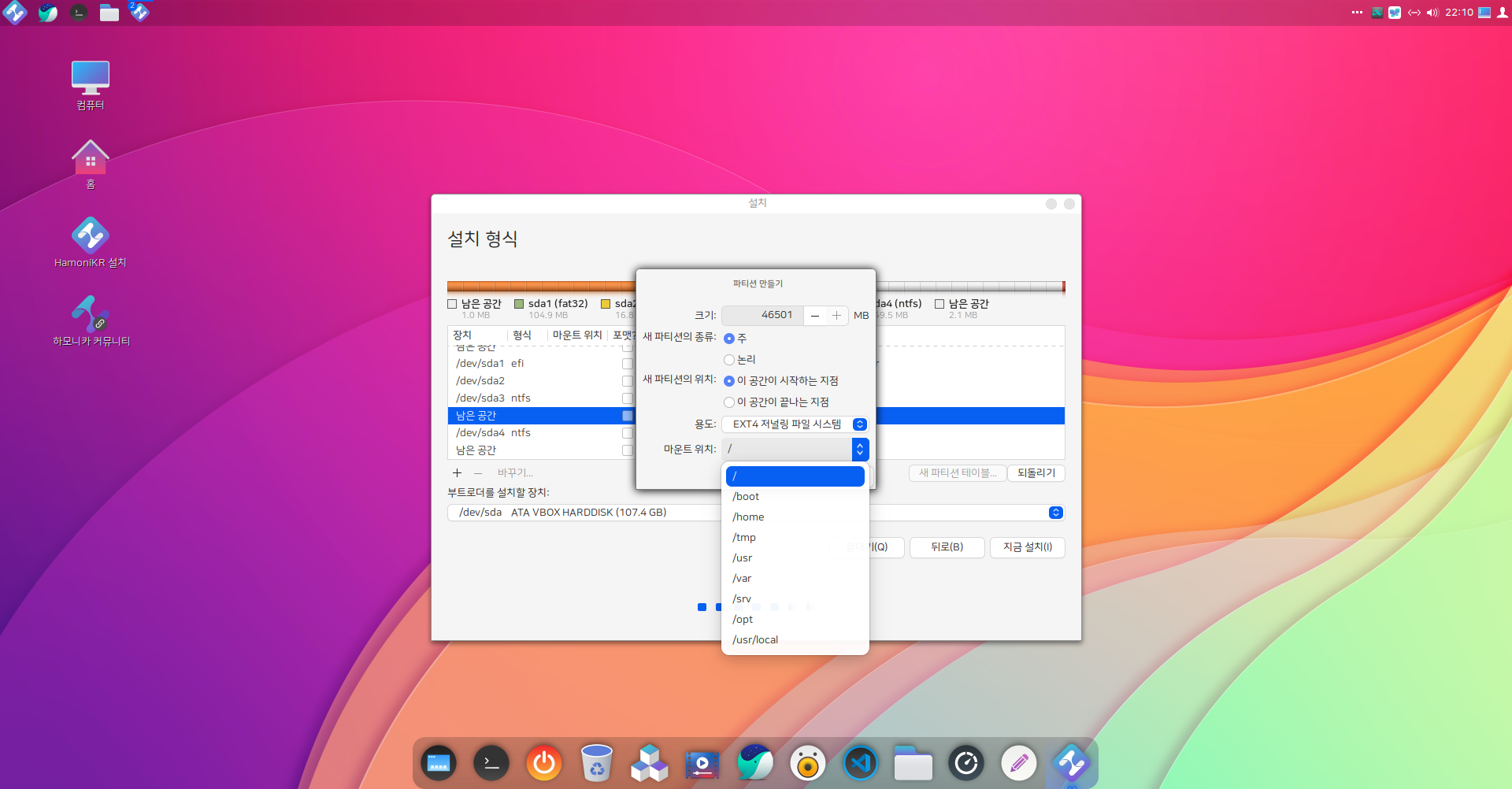Click the orange partition usage bar
Screen dimensions: 1512x789
(x=540, y=287)
